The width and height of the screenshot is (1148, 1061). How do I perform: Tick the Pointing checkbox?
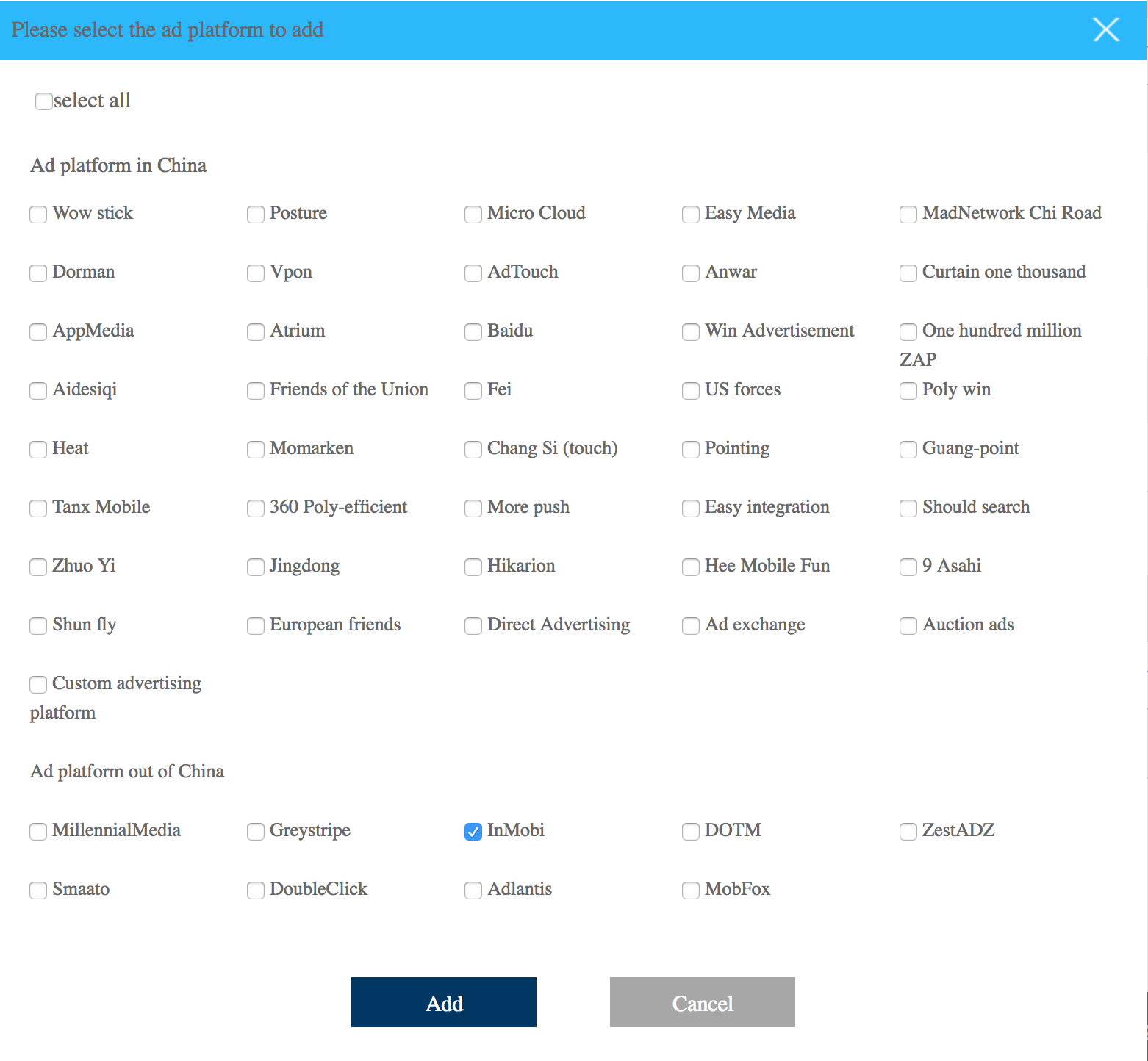point(691,450)
